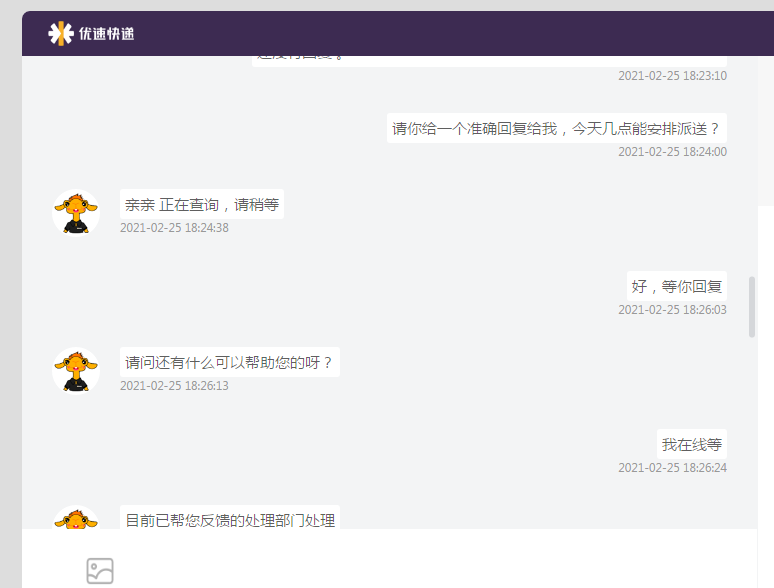The image size is (774, 588).
Task: Click timestamp 2021-02-25 18:26:03
Action: 672,310
